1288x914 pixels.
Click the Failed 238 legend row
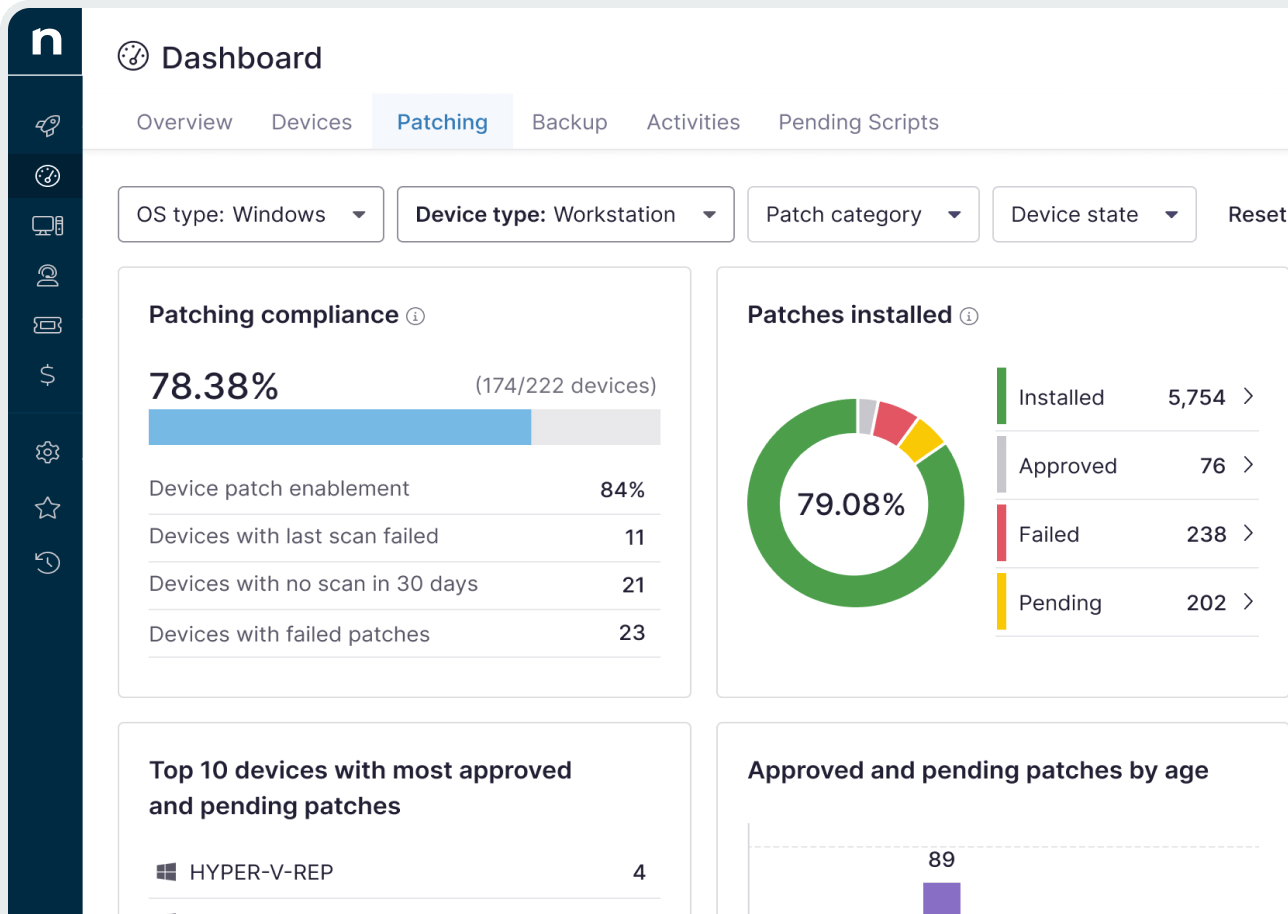(1127, 534)
